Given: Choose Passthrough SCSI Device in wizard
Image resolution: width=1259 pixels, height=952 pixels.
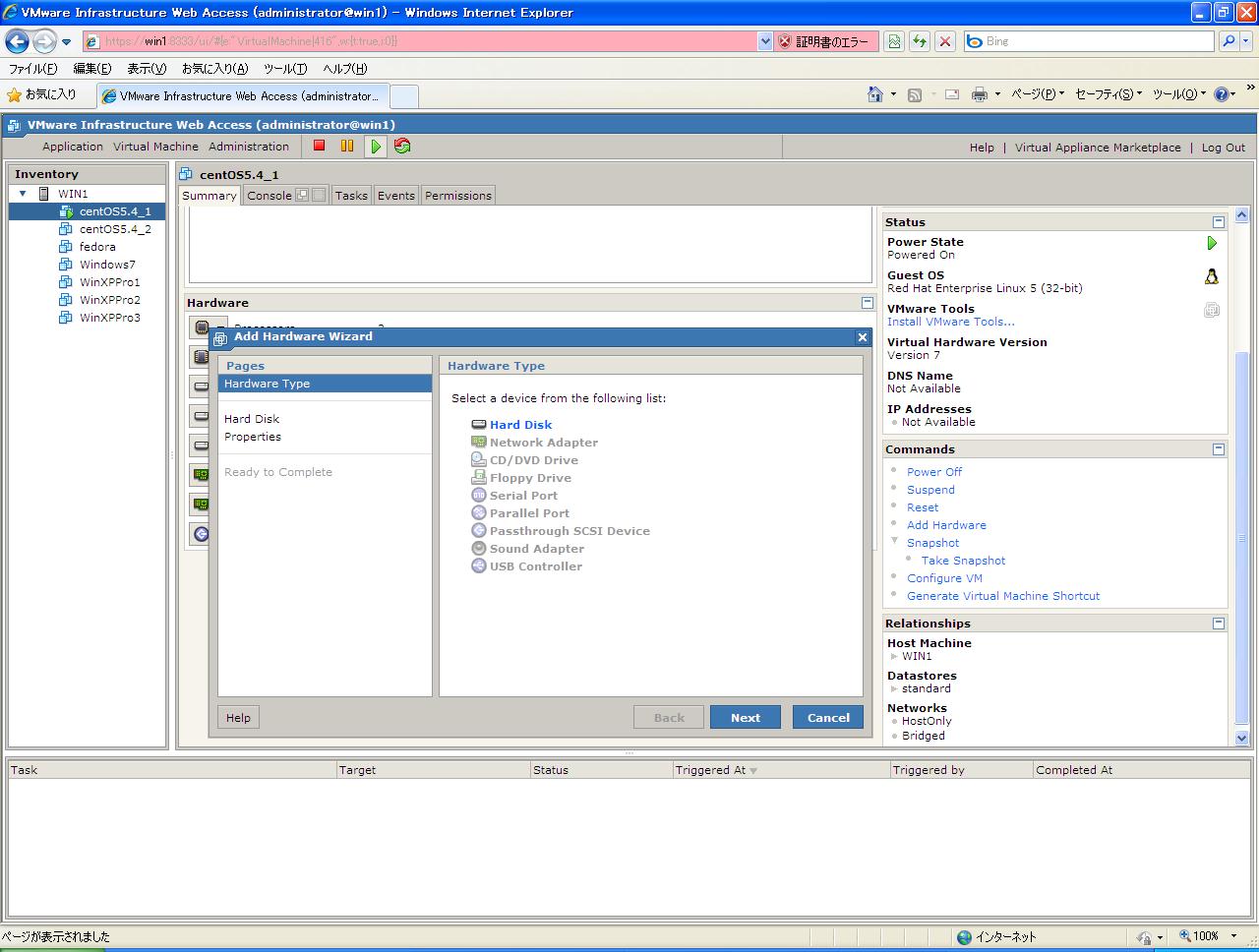Looking at the screenshot, I should 570,531.
